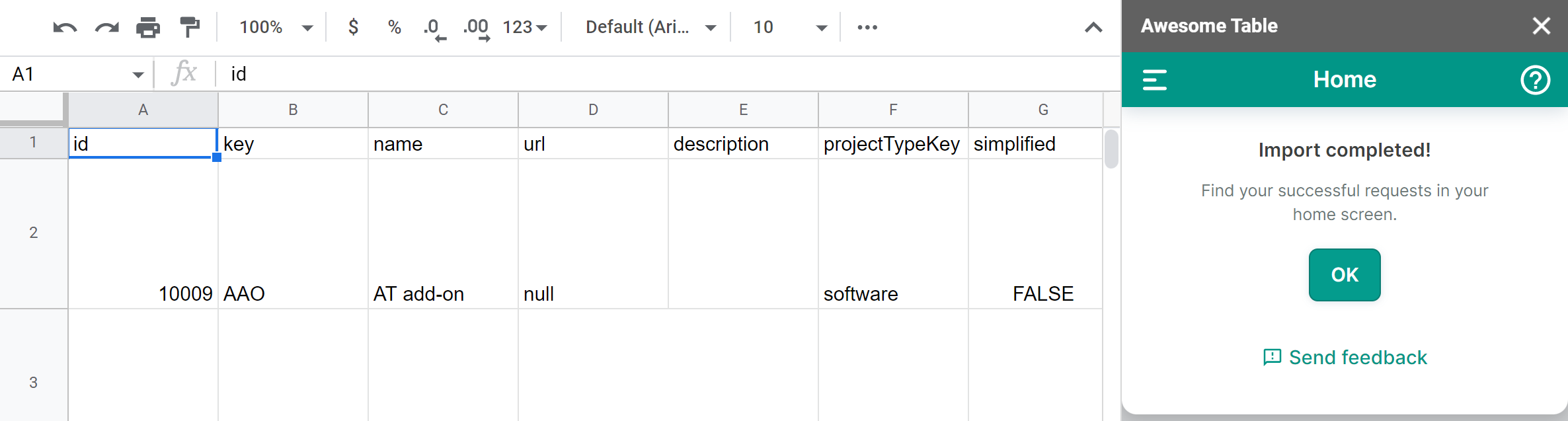Image resolution: width=1568 pixels, height=421 pixels.
Task: Open the help question mark icon
Action: point(1535,80)
